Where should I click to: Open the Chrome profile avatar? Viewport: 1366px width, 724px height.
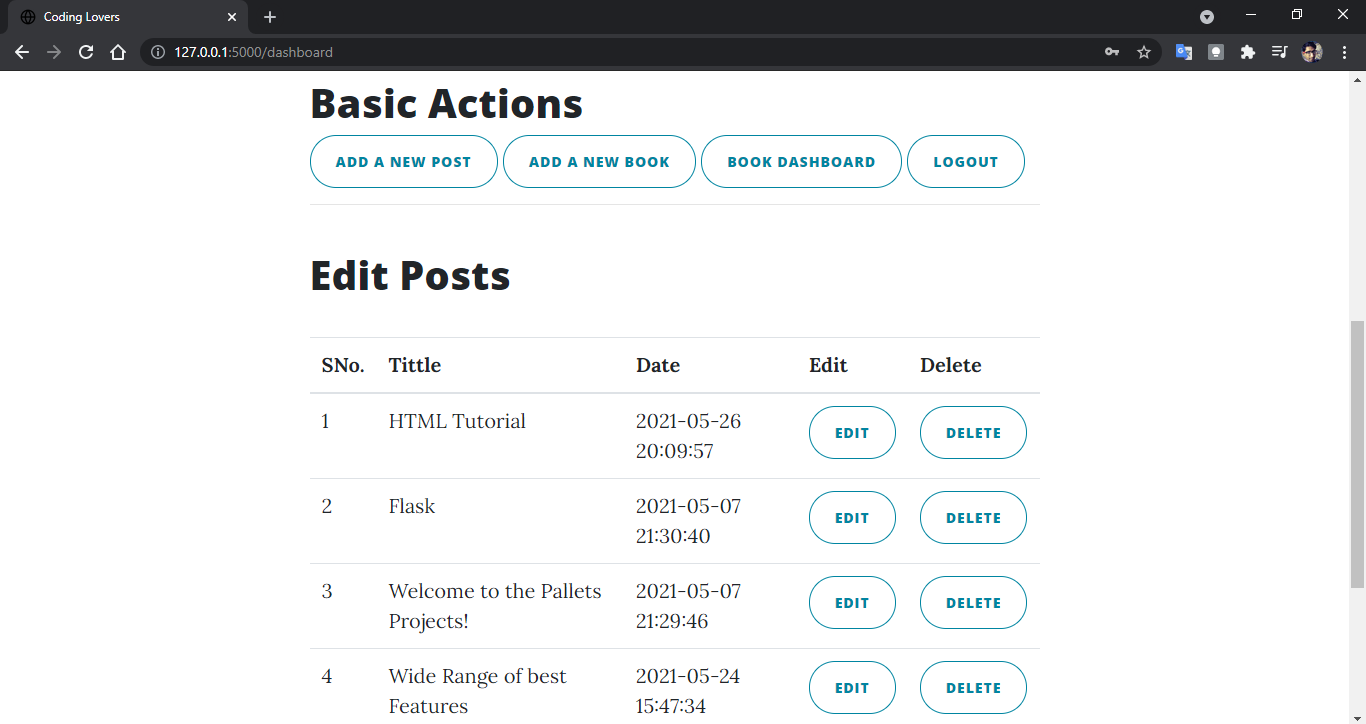[1312, 52]
